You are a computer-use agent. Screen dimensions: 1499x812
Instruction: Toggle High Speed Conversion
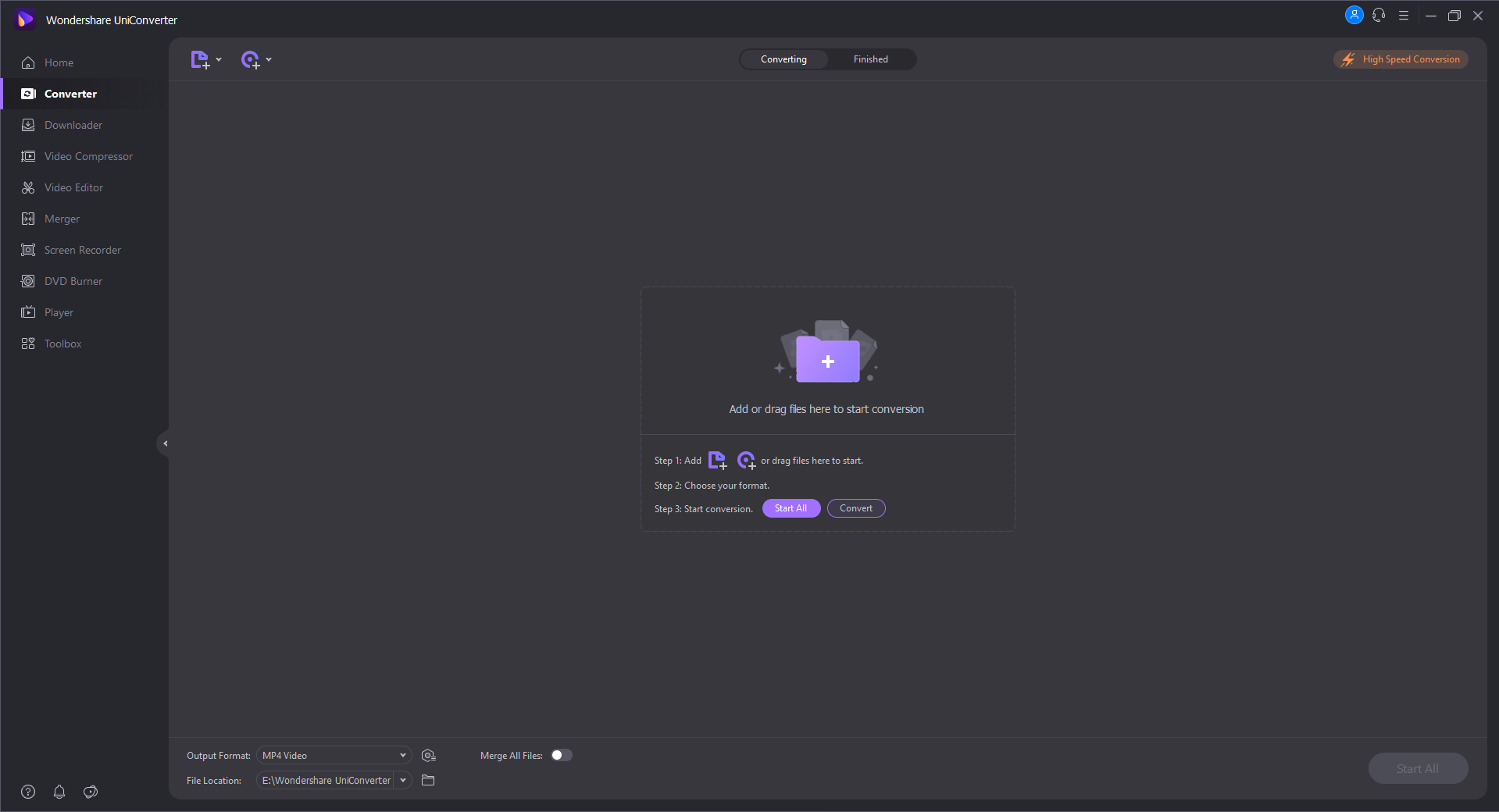[x=1401, y=59]
